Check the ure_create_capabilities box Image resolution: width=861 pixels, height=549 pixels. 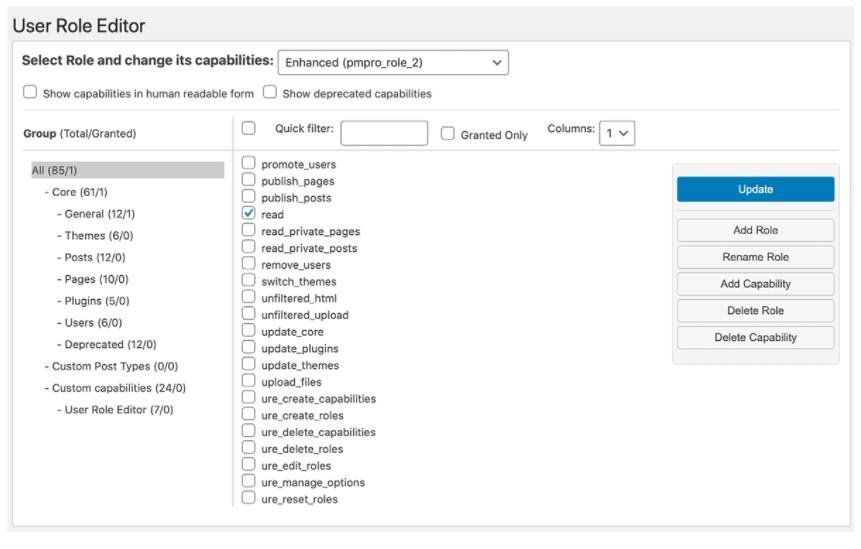click(249, 397)
